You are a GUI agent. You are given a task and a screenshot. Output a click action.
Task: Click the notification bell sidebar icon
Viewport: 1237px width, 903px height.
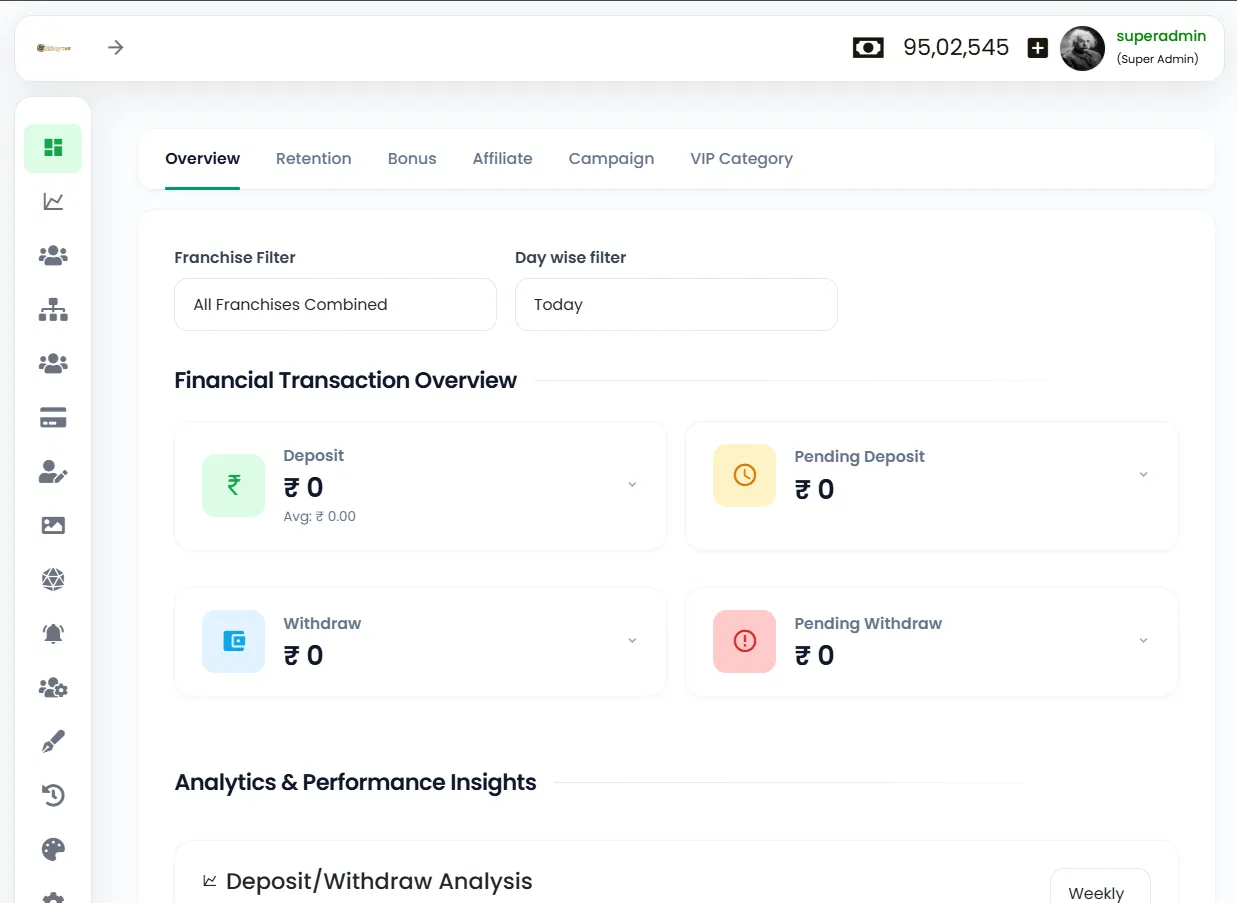(53, 633)
